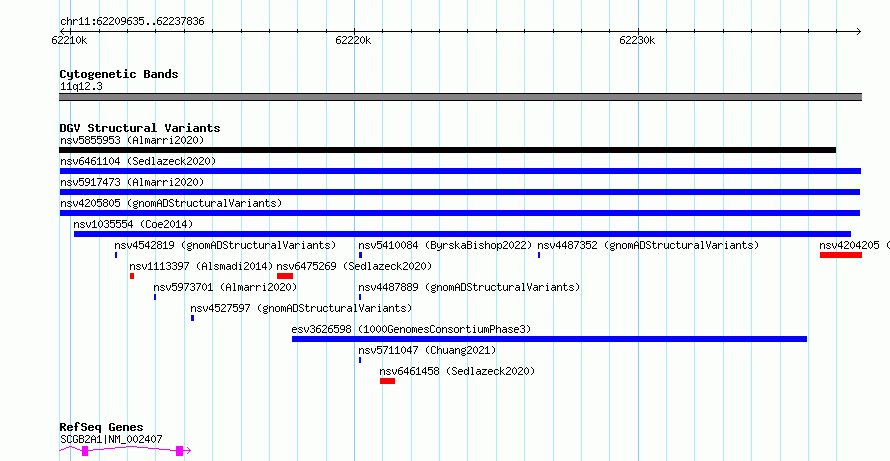Select the DGV Structural Variants track title
The image size is (890, 461).
pyautogui.click(x=140, y=128)
